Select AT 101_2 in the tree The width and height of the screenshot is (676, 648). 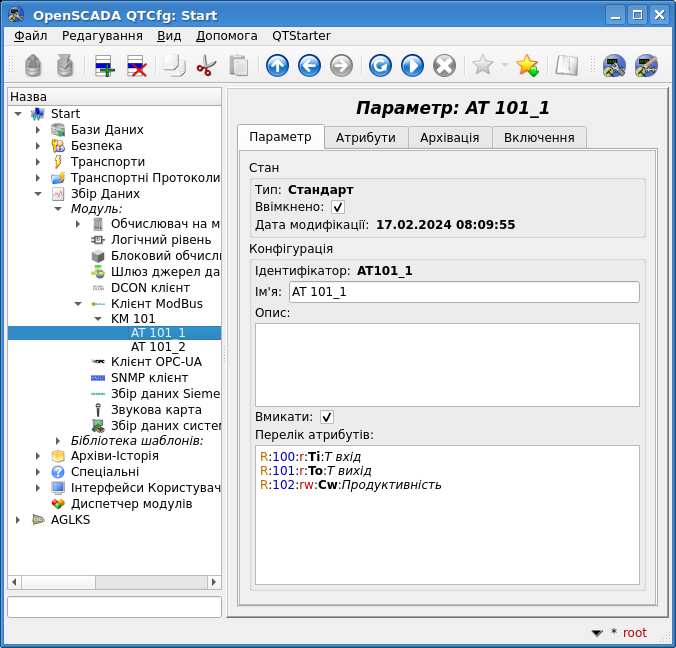point(158,347)
